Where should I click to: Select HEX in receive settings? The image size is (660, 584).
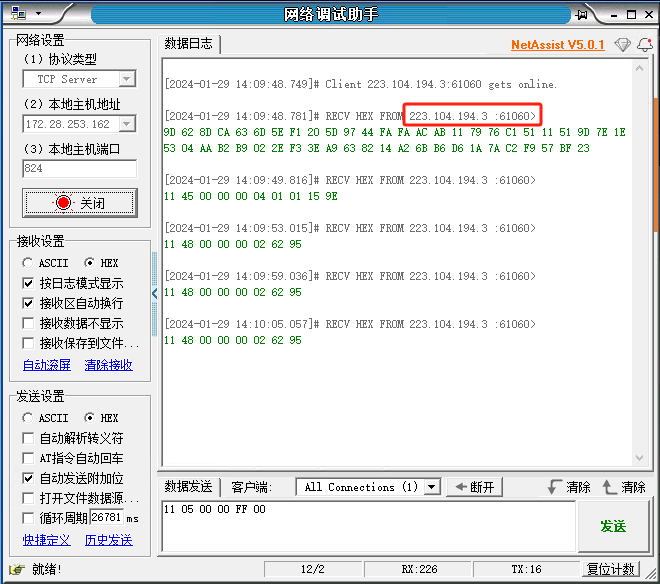[x=101, y=263]
